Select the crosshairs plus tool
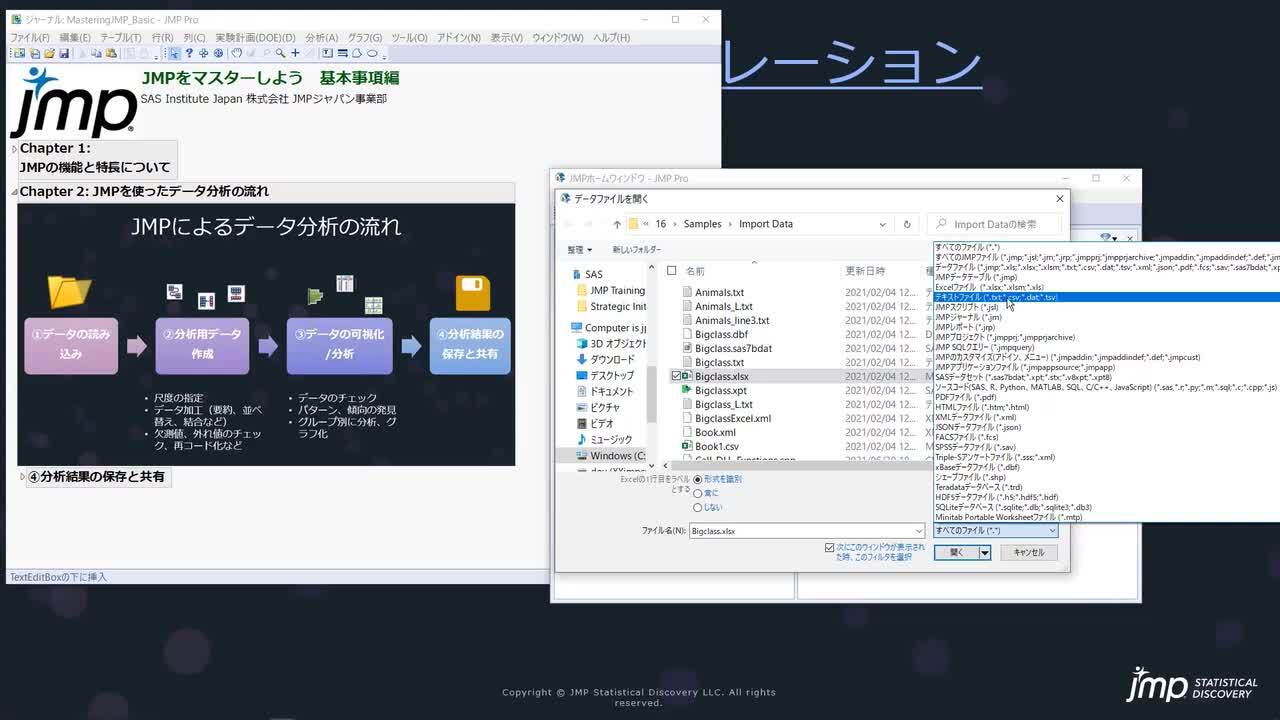 (295, 53)
